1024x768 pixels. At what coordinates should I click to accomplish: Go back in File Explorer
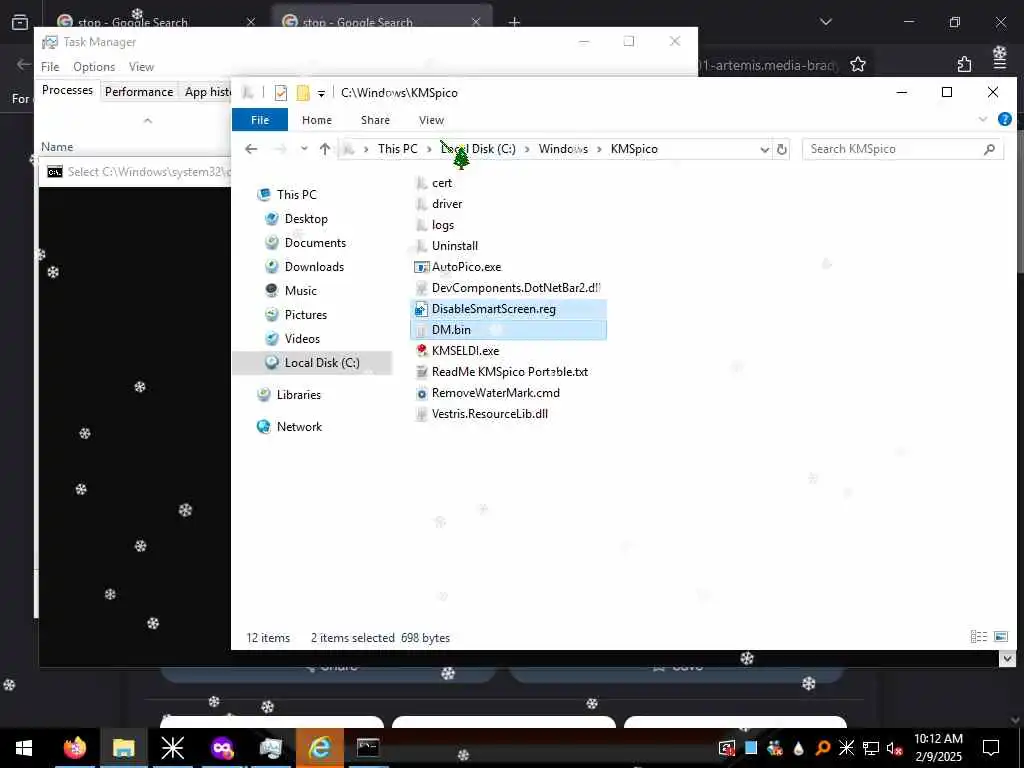pos(251,149)
